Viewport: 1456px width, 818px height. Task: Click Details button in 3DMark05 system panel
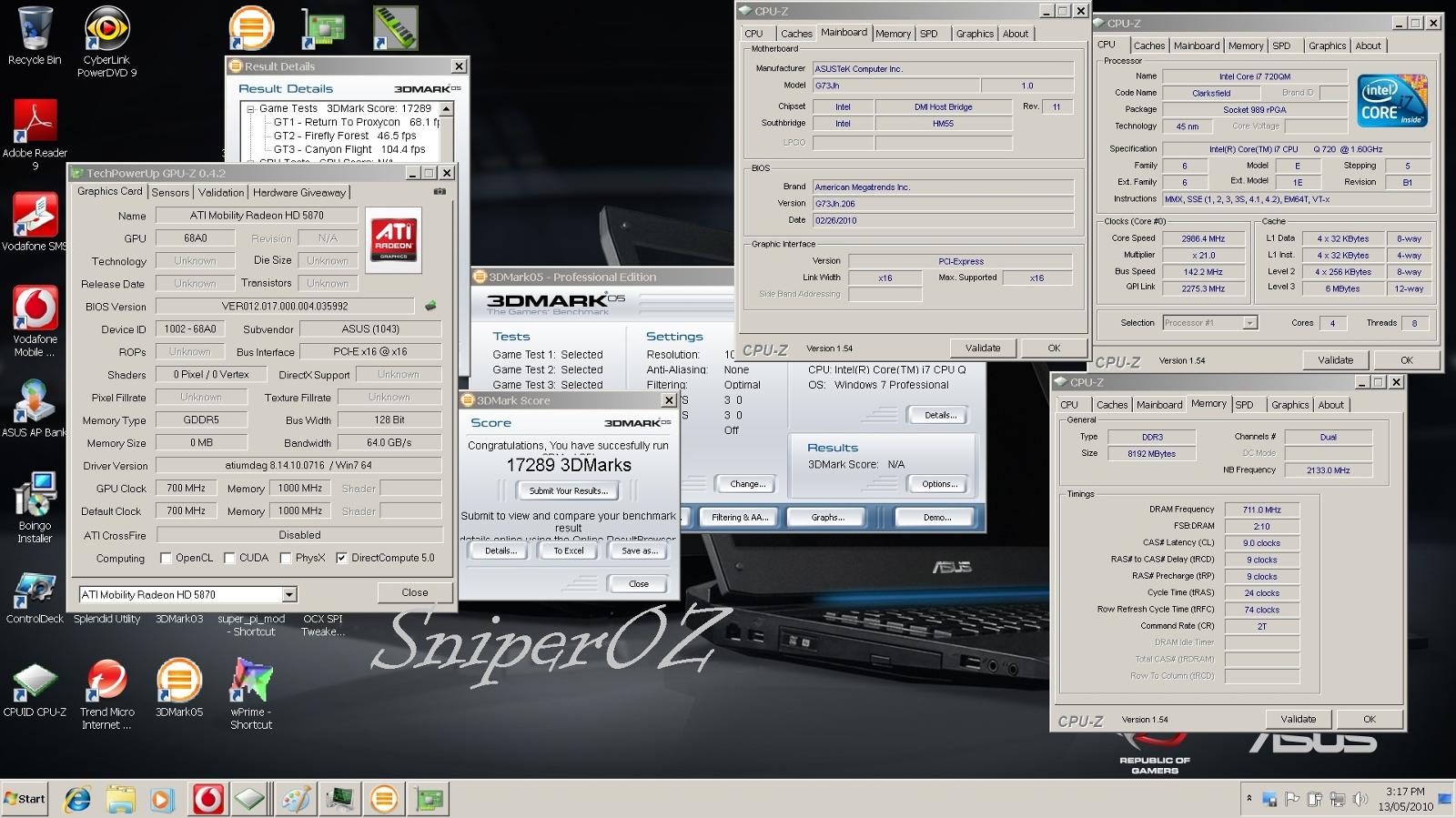pos(940,415)
